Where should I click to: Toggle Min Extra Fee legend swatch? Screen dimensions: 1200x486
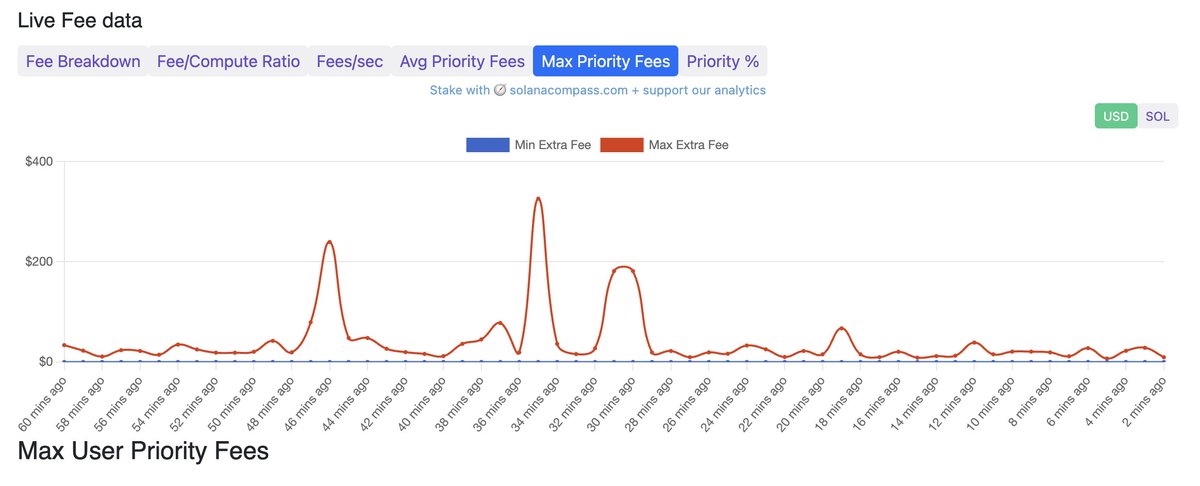point(487,145)
